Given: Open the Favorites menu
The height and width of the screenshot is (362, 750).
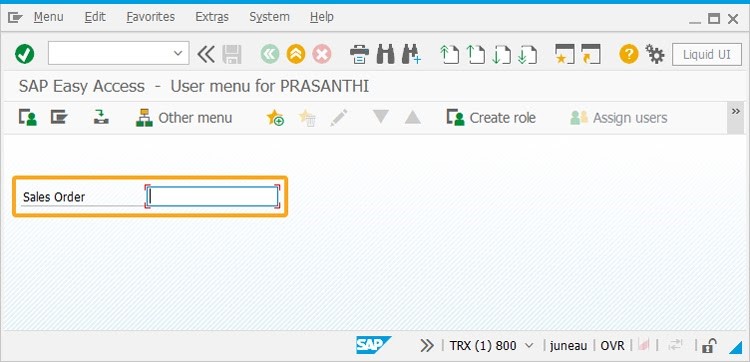Looking at the screenshot, I should (151, 17).
